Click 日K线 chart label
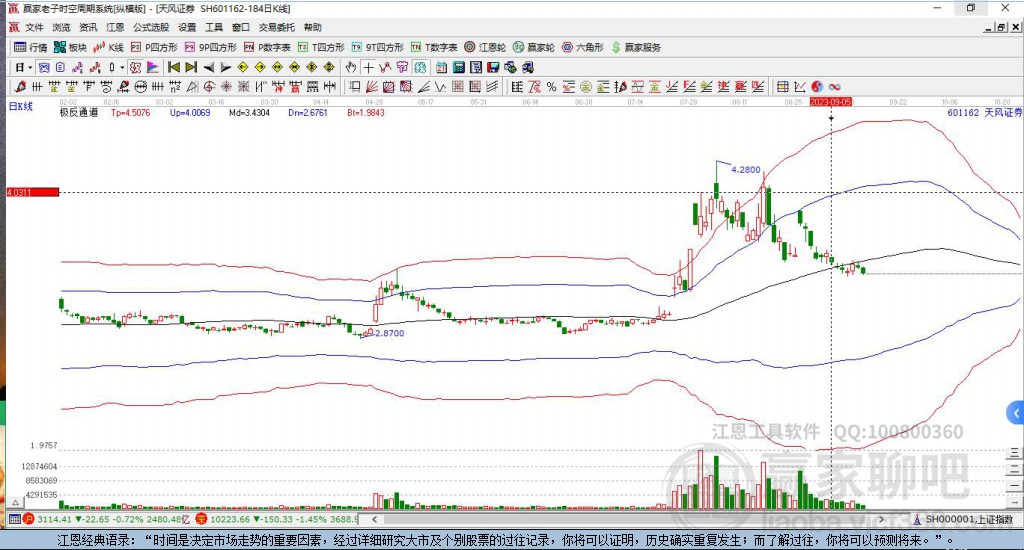Image resolution: width=1024 pixels, height=550 pixels. [21, 106]
